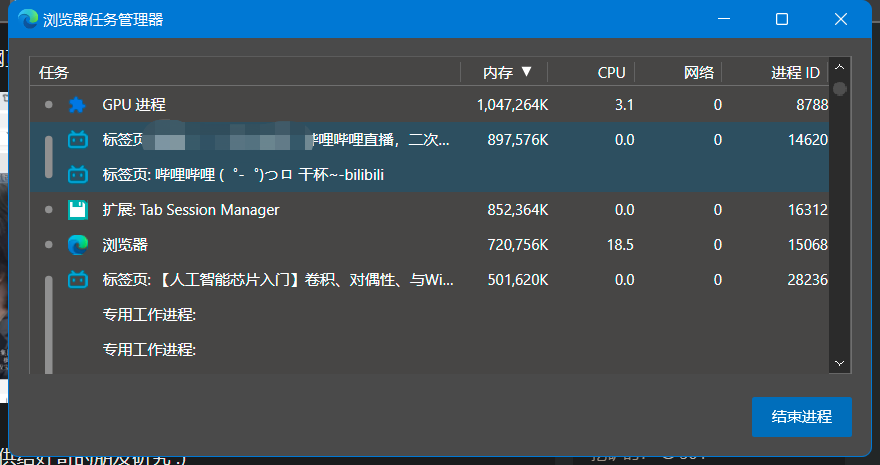Select the second 专用工作进程 row
The height and width of the screenshot is (465, 880).
pyautogui.click(x=429, y=349)
